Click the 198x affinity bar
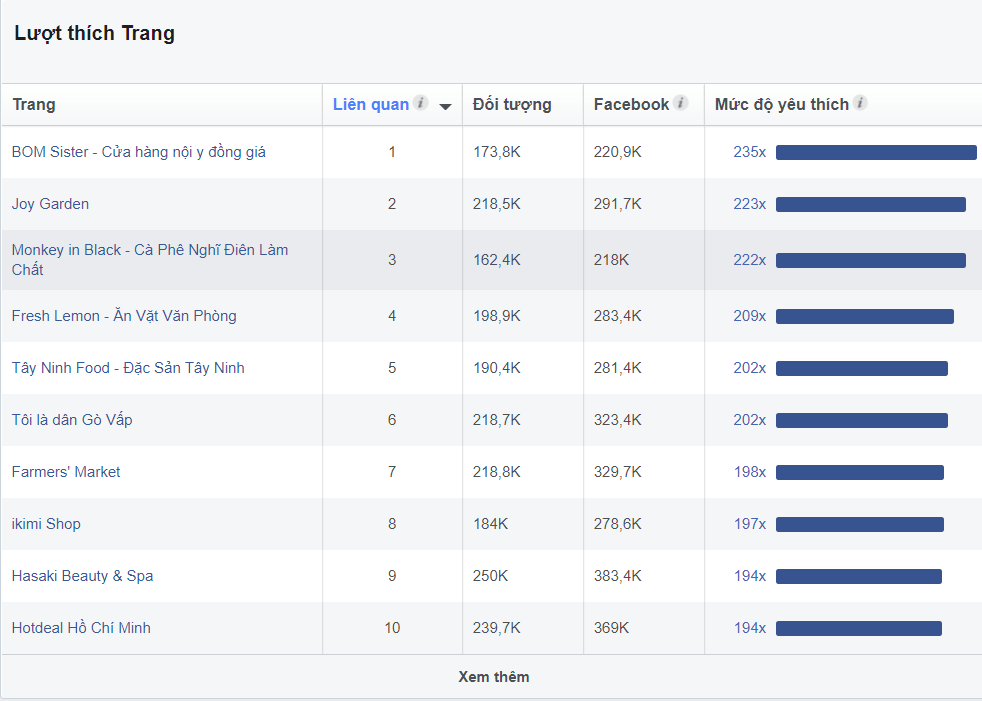The width and height of the screenshot is (982, 701). [860, 472]
